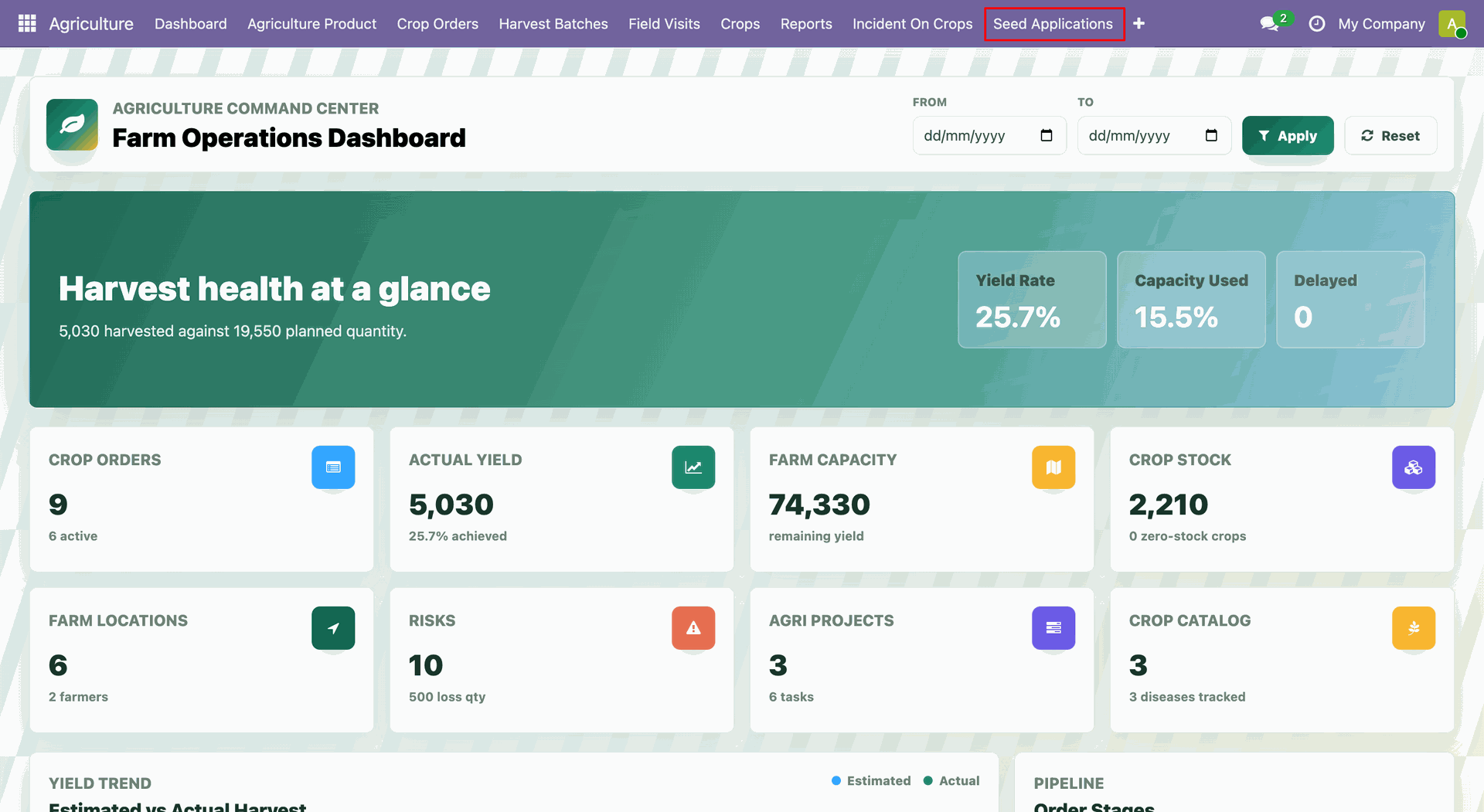This screenshot has width=1484, height=812.
Task: Open the activities clock icon
Action: pos(1317,24)
